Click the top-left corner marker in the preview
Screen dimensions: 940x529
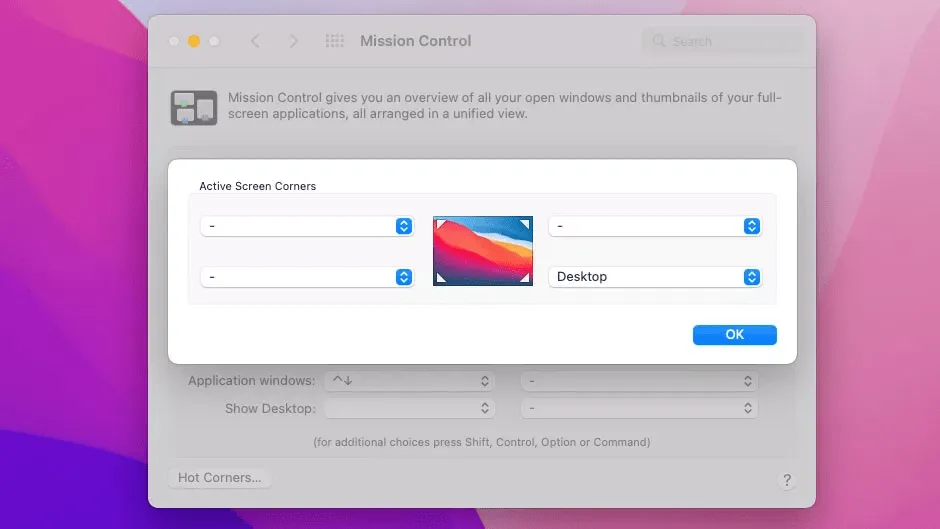[x=441, y=223]
